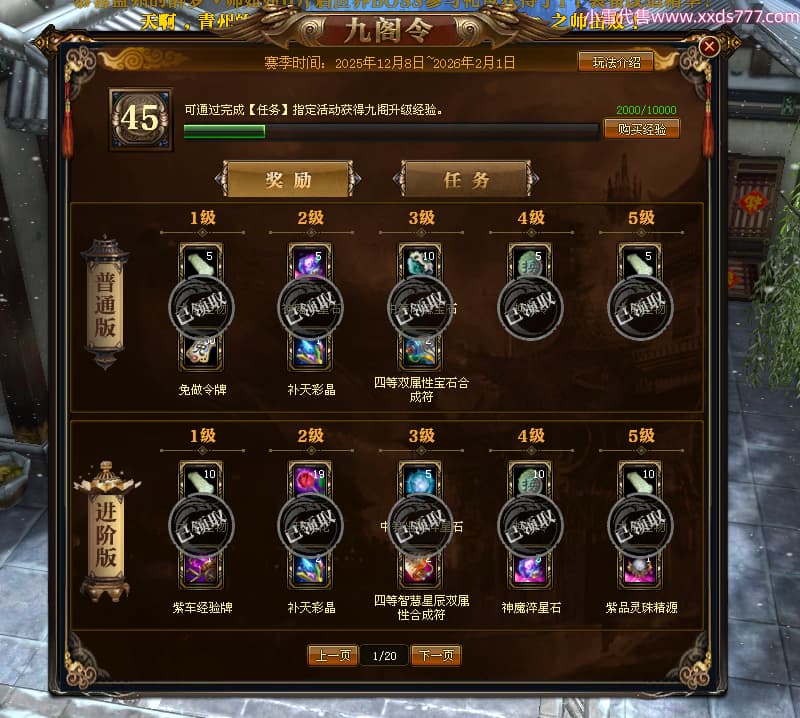Click the 免做令牌 icon in normal level 1
800x718 pixels.
click(x=201, y=352)
